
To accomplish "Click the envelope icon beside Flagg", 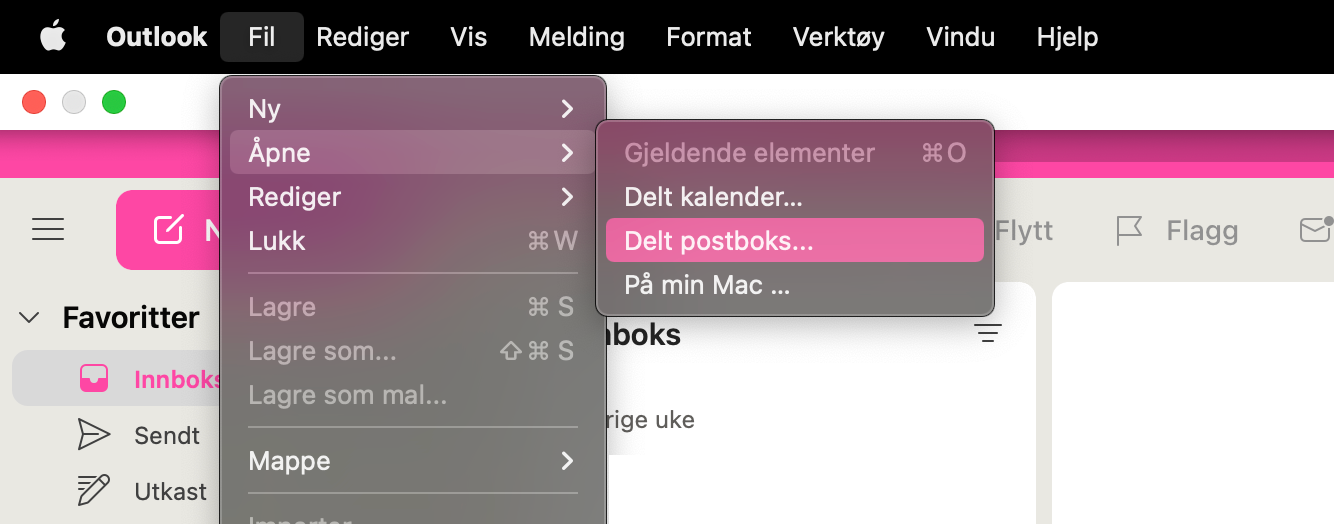I will [1316, 230].
